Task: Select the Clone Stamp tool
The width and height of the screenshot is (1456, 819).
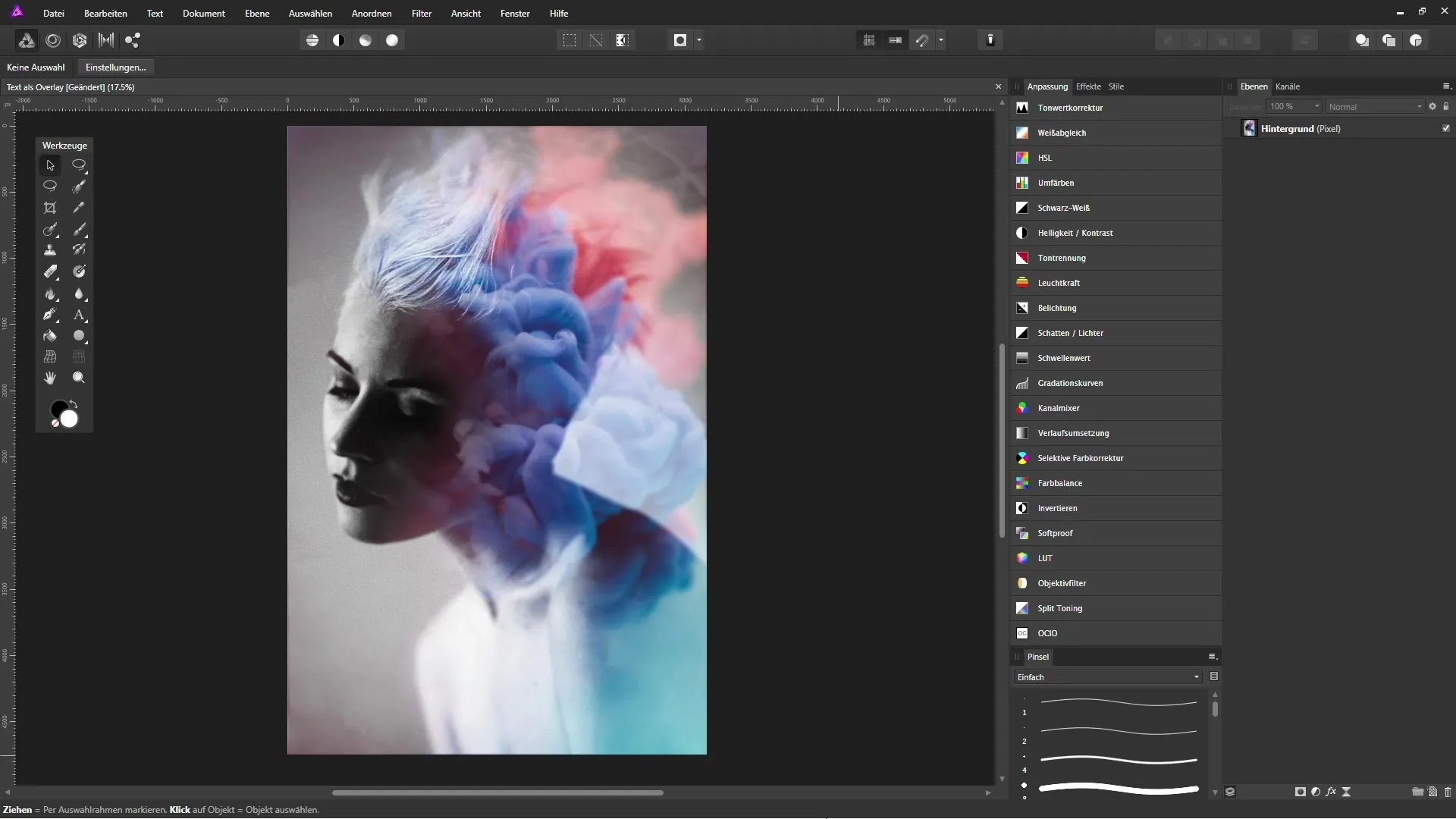Action: point(50,250)
